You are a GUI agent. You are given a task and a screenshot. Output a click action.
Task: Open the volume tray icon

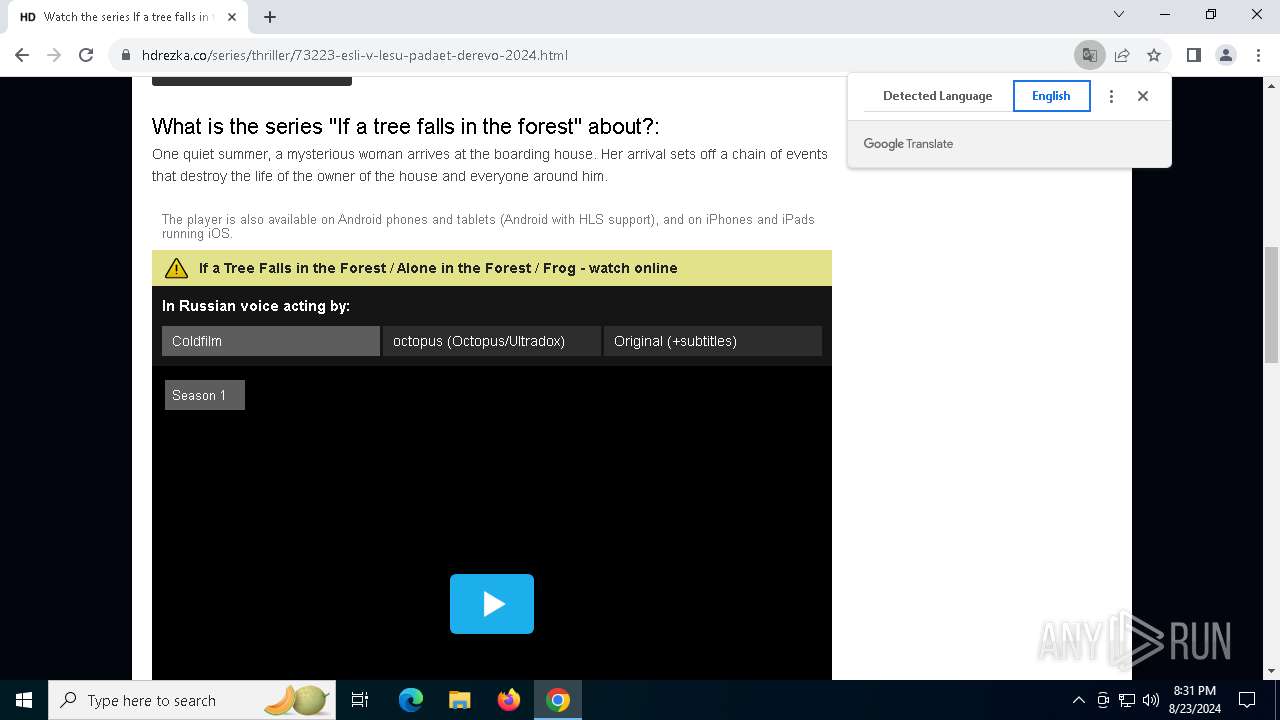pos(1151,700)
